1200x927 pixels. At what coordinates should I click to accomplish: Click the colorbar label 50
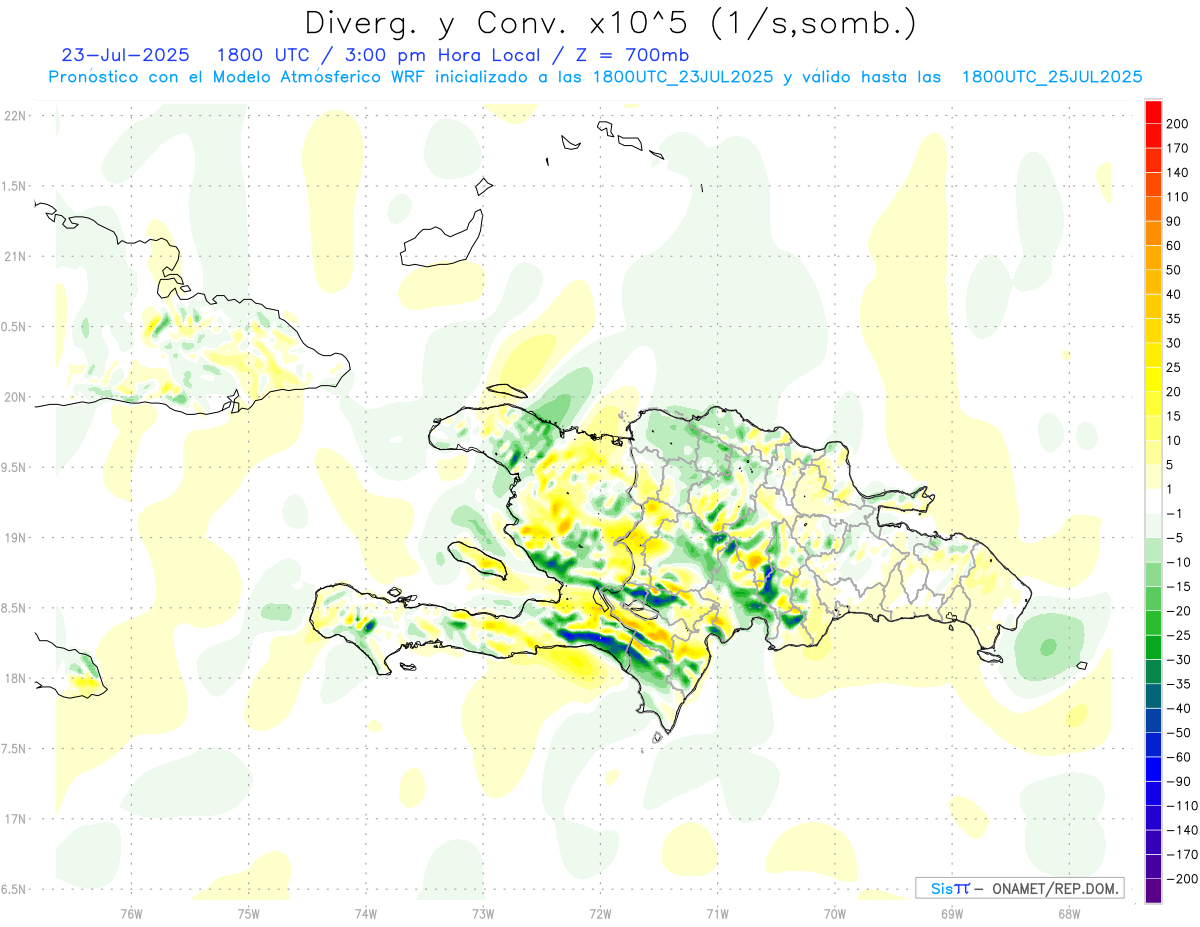coord(1174,270)
